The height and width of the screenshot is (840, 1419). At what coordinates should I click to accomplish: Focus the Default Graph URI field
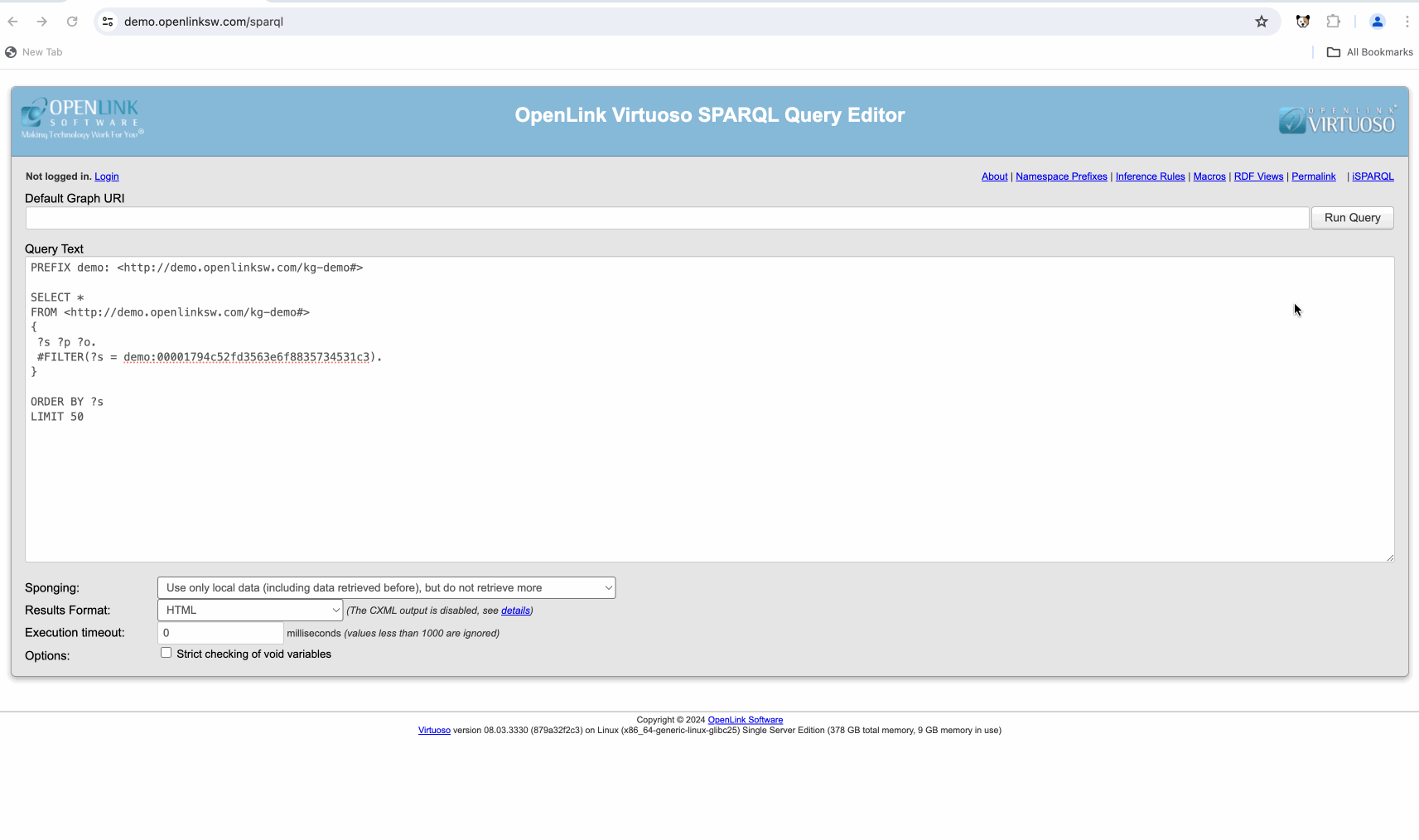[x=667, y=218]
